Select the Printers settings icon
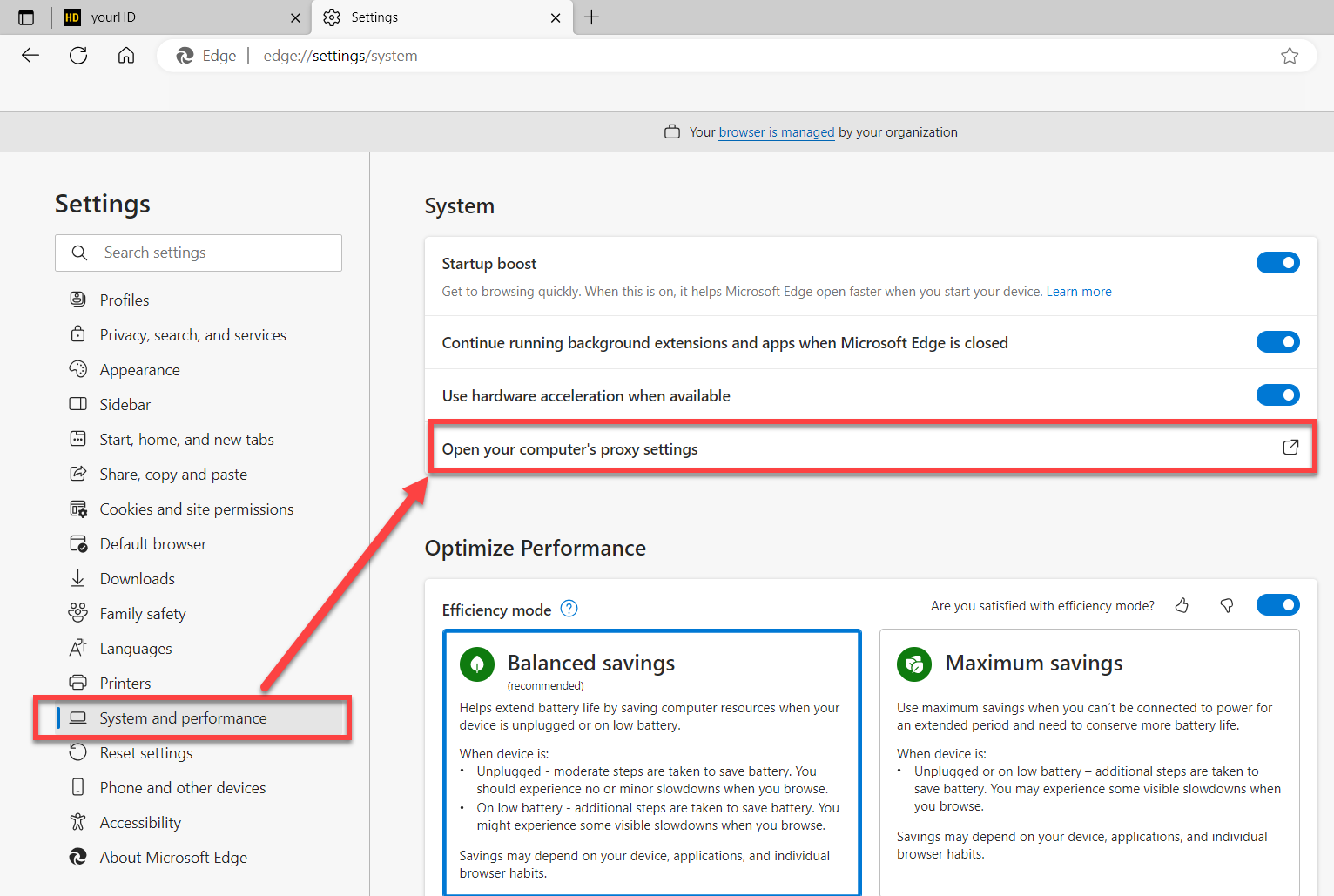1334x896 pixels. click(x=78, y=683)
